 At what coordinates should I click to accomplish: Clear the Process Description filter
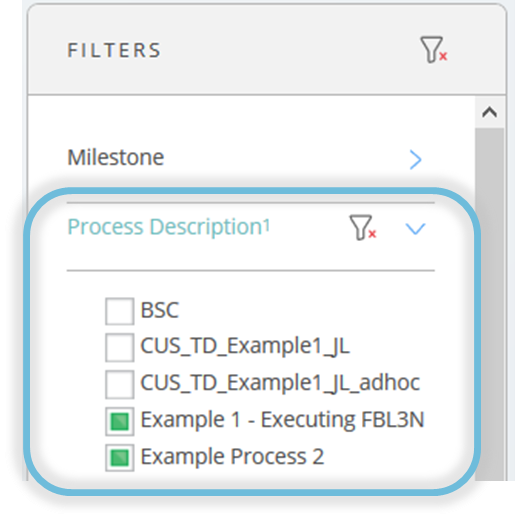click(363, 227)
